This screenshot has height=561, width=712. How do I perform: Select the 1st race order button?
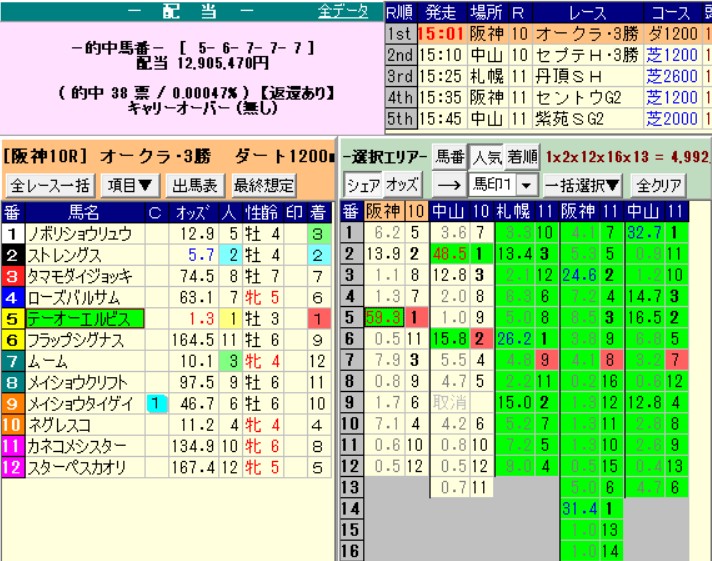(x=399, y=35)
